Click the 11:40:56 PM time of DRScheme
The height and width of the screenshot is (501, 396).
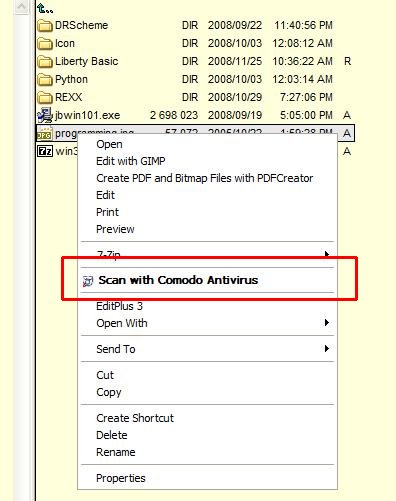click(304, 25)
